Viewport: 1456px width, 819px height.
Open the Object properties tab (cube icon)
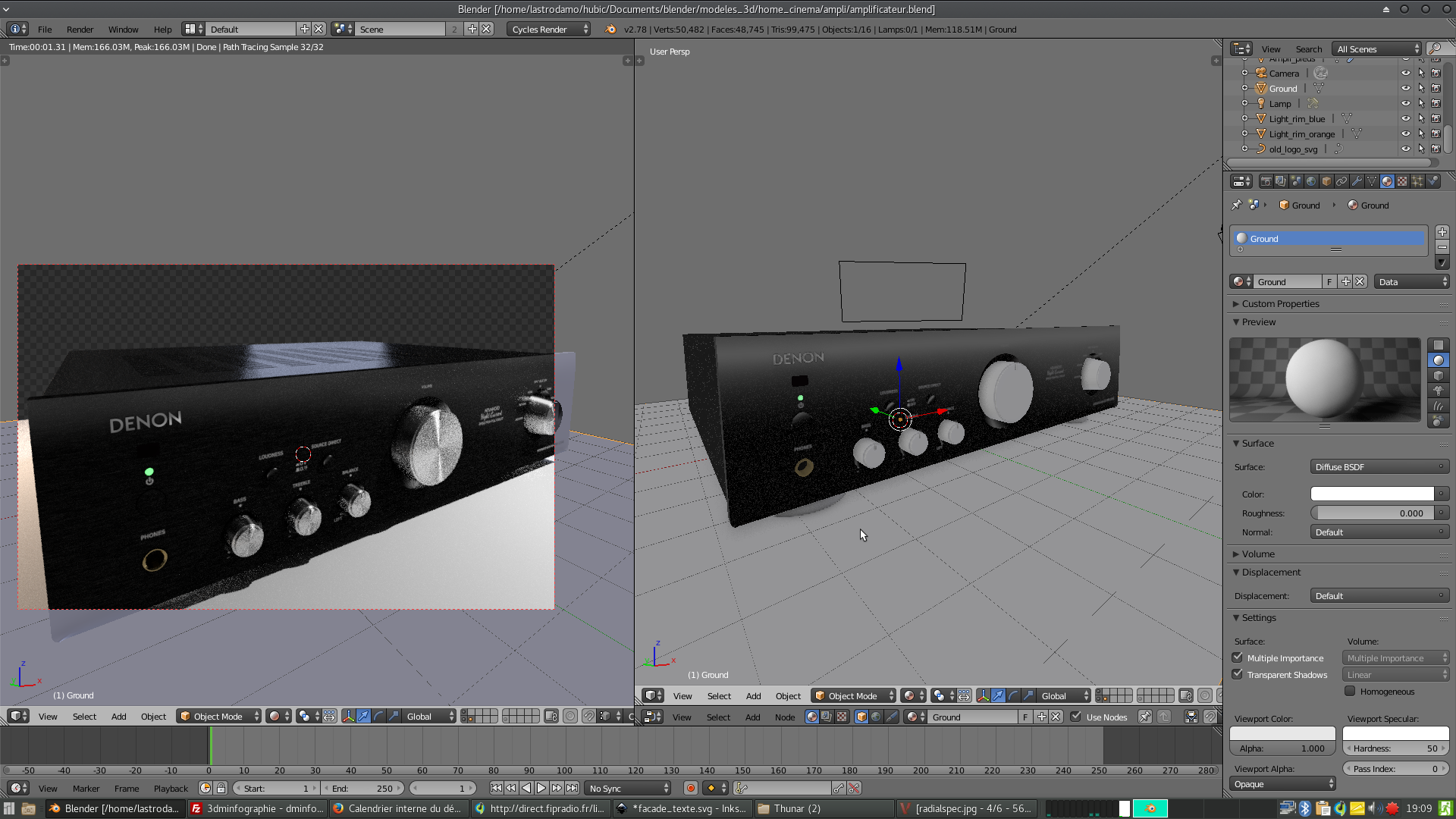tap(1326, 181)
